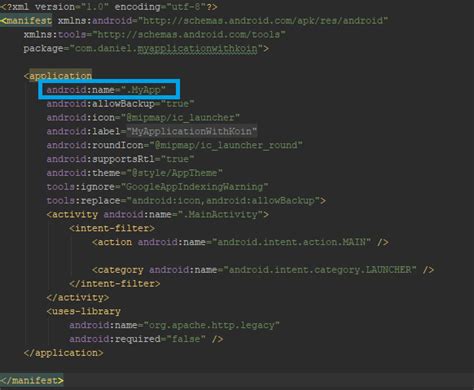Click android:allowBackup attribute line
The width and height of the screenshot is (474, 390).
click(x=120, y=104)
